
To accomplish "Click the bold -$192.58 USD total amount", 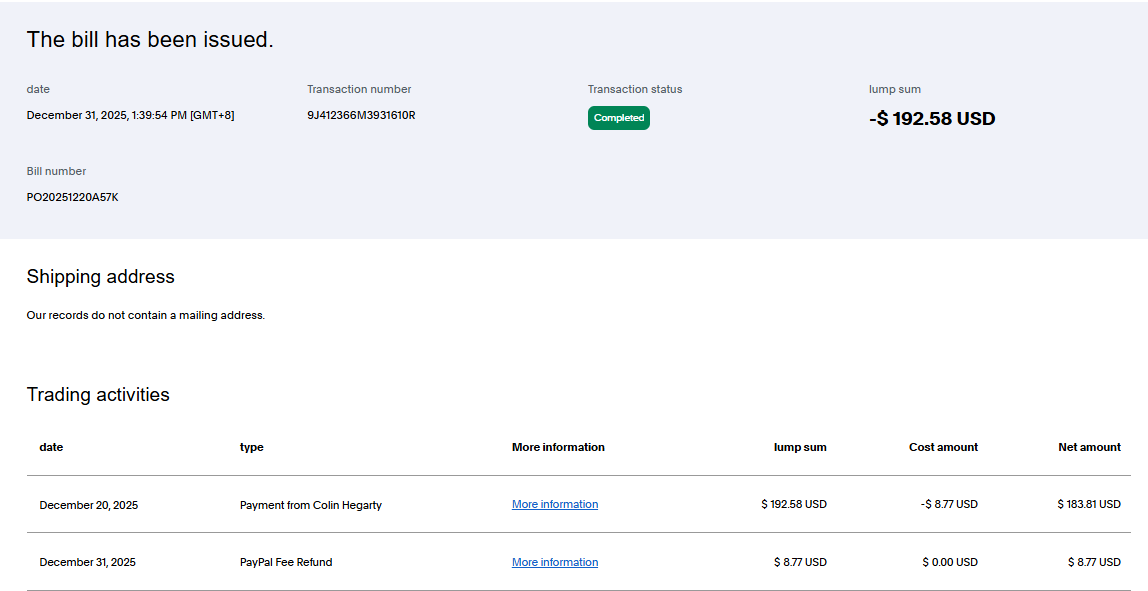I will 932,119.
